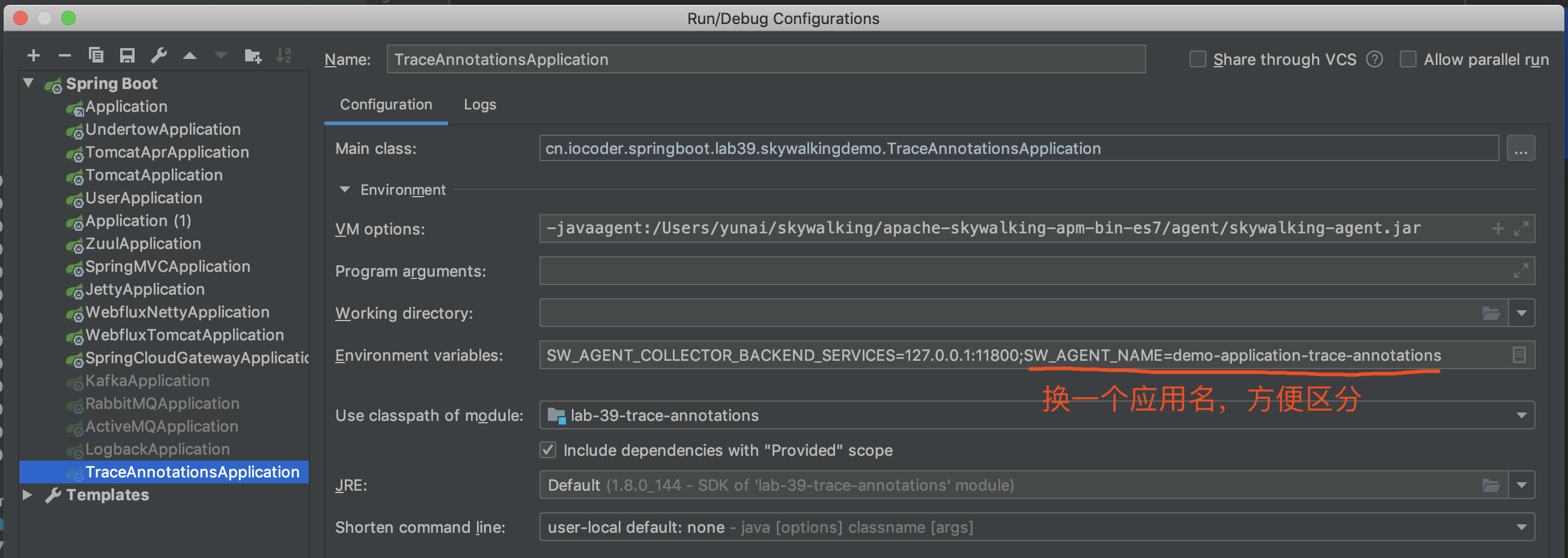Expand the VM options field
The image size is (1568, 558).
tap(1521, 228)
